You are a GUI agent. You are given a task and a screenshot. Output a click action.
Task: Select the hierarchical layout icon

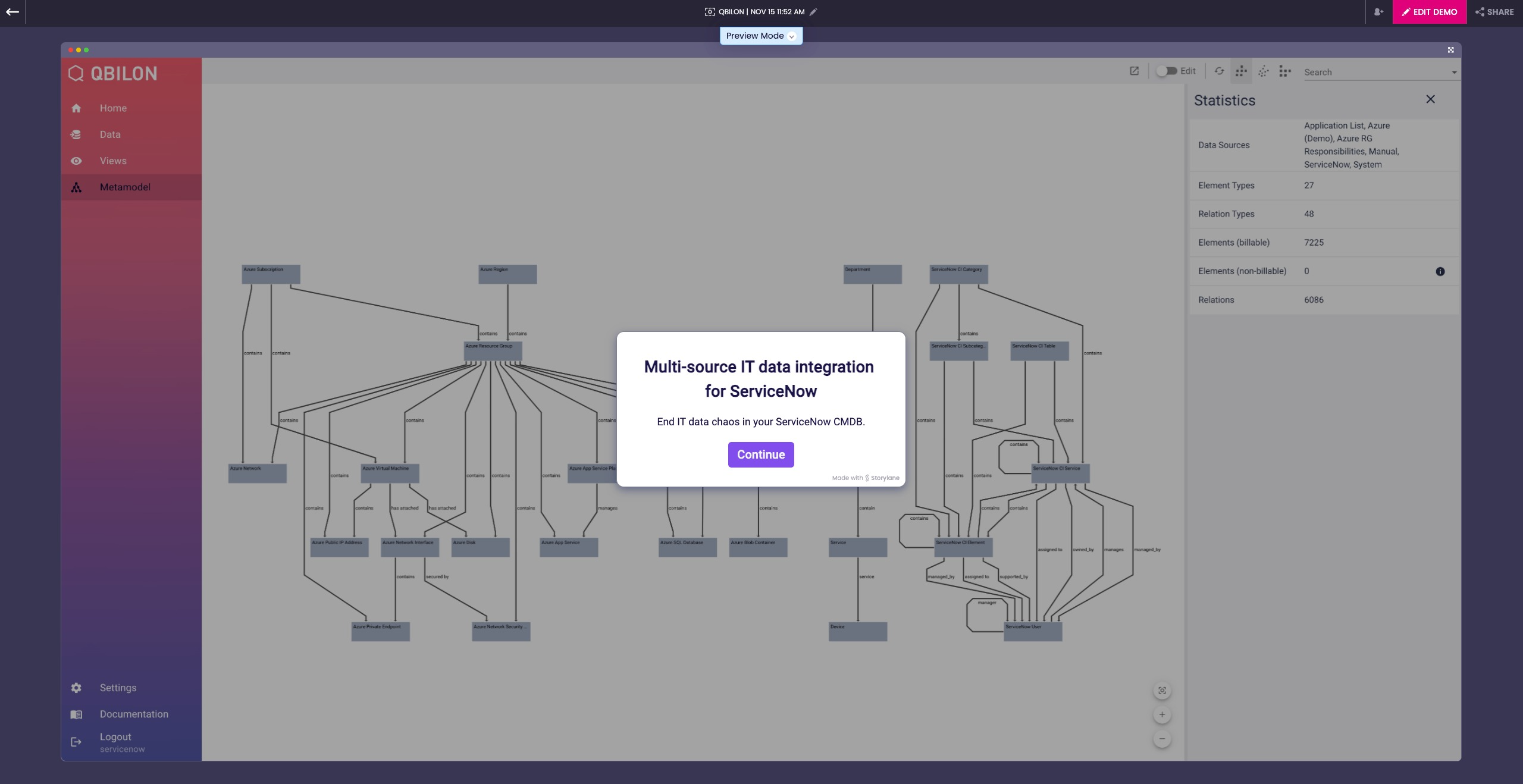coord(1241,71)
